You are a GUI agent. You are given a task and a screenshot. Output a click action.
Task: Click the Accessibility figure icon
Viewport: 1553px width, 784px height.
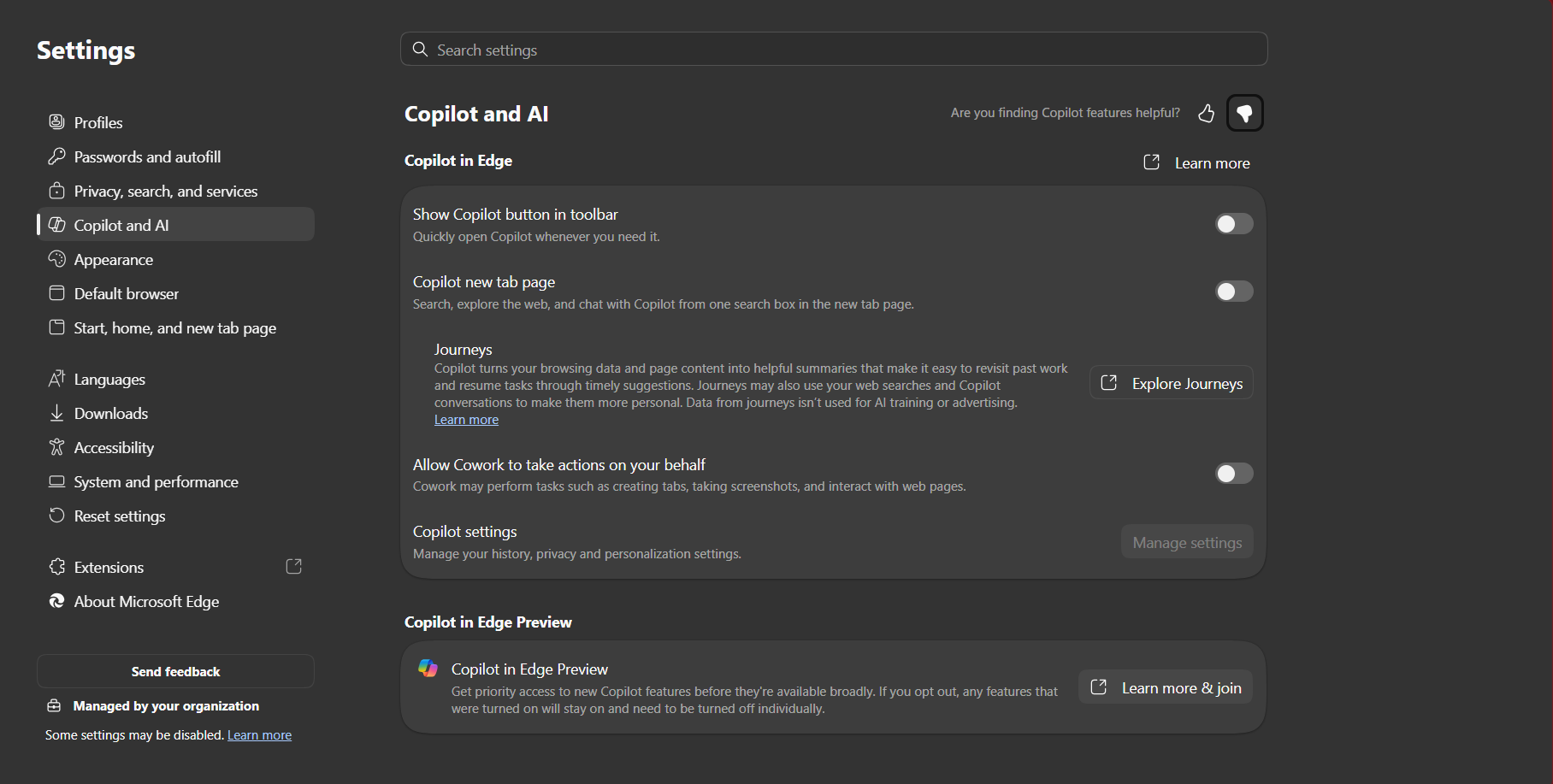pyautogui.click(x=56, y=447)
